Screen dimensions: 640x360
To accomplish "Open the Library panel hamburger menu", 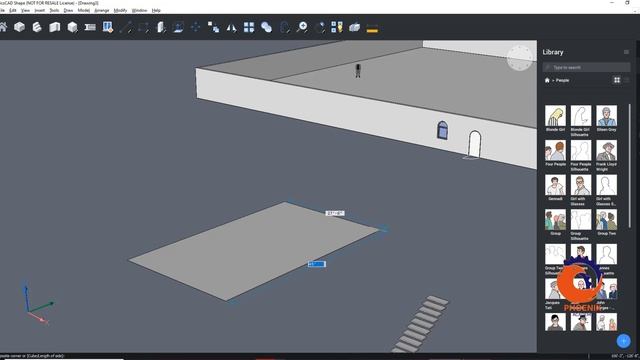I will (626, 52).
